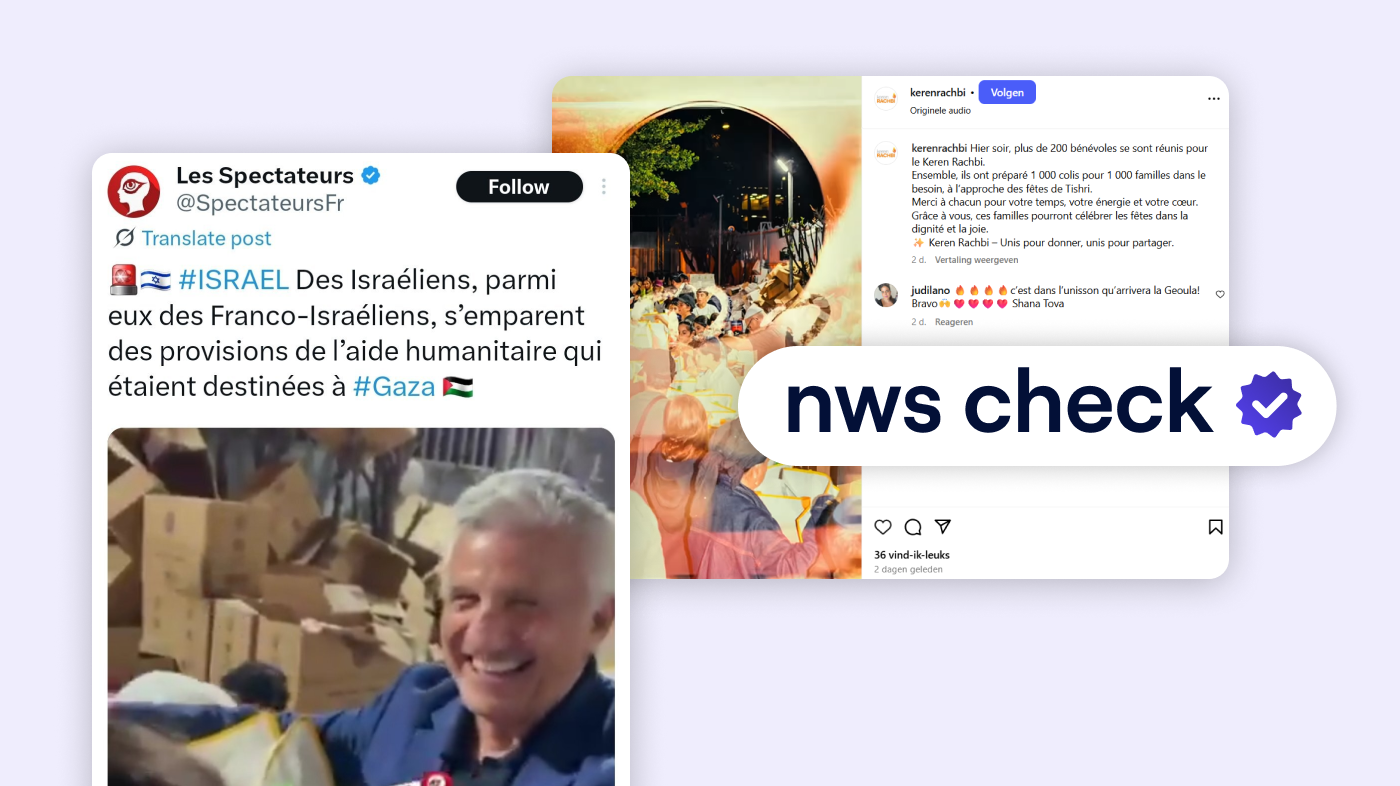Share the post via paper plane icon
The image size is (1400, 786).
click(942, 527)
